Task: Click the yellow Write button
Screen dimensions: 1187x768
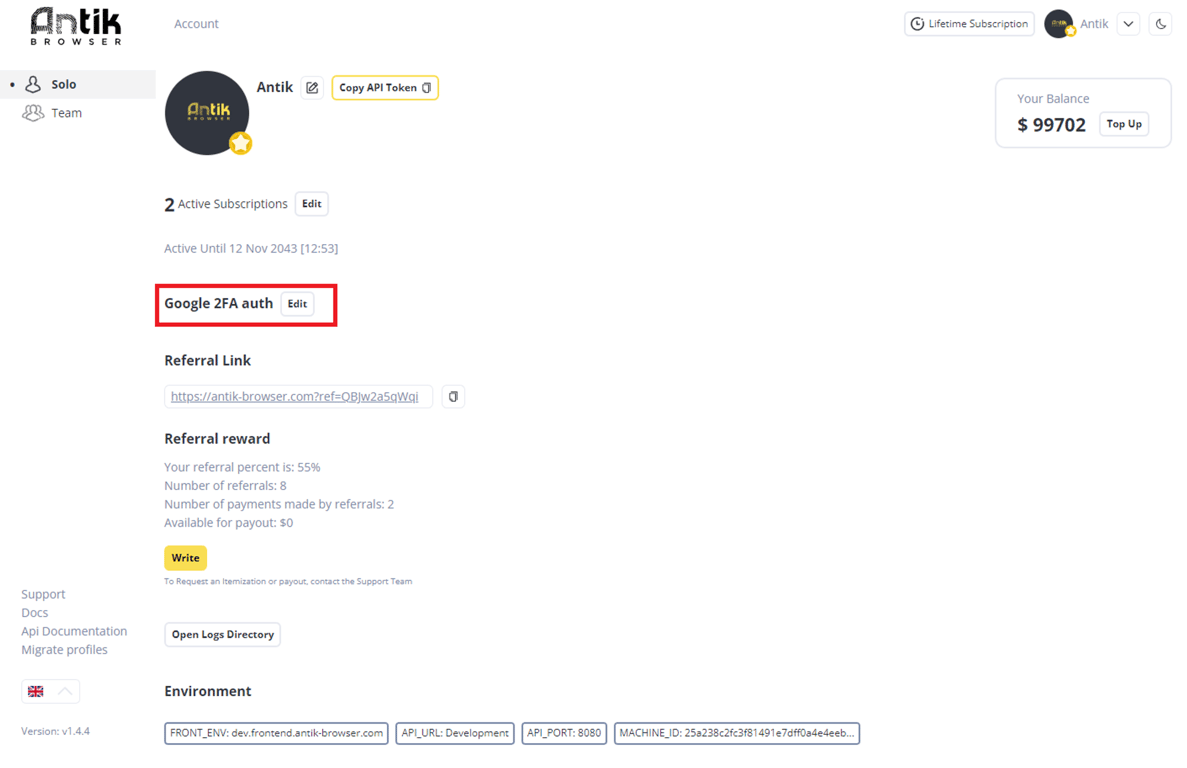Action: coord(185,558)
